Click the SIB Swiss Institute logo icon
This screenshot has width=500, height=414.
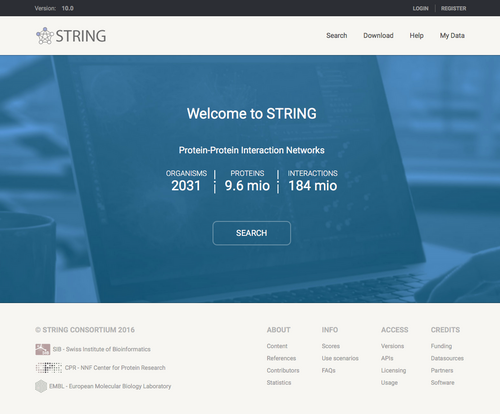click(43, 349)
